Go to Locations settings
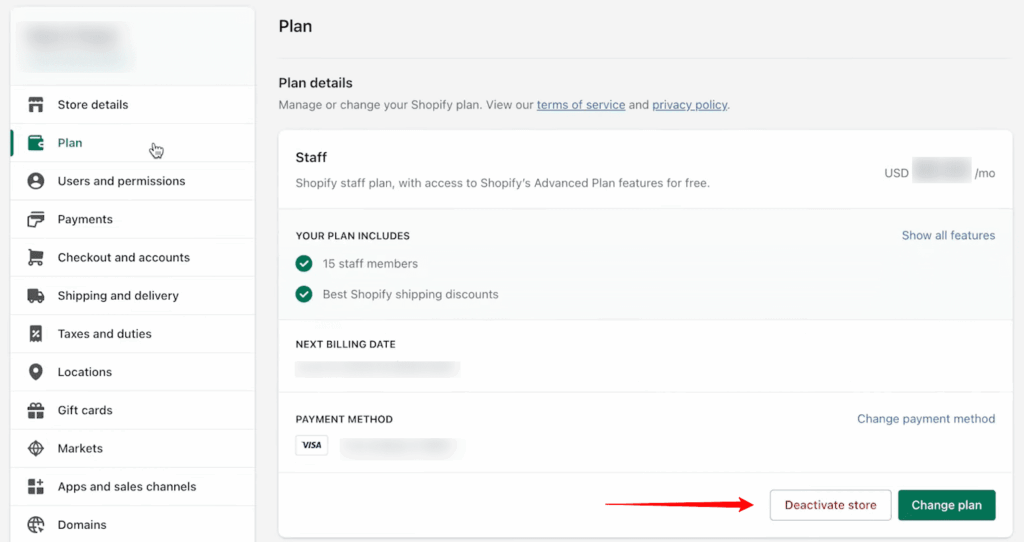The height and width of the screenshot is (542, 1024). pyautogui.click(x=133, y=372)
